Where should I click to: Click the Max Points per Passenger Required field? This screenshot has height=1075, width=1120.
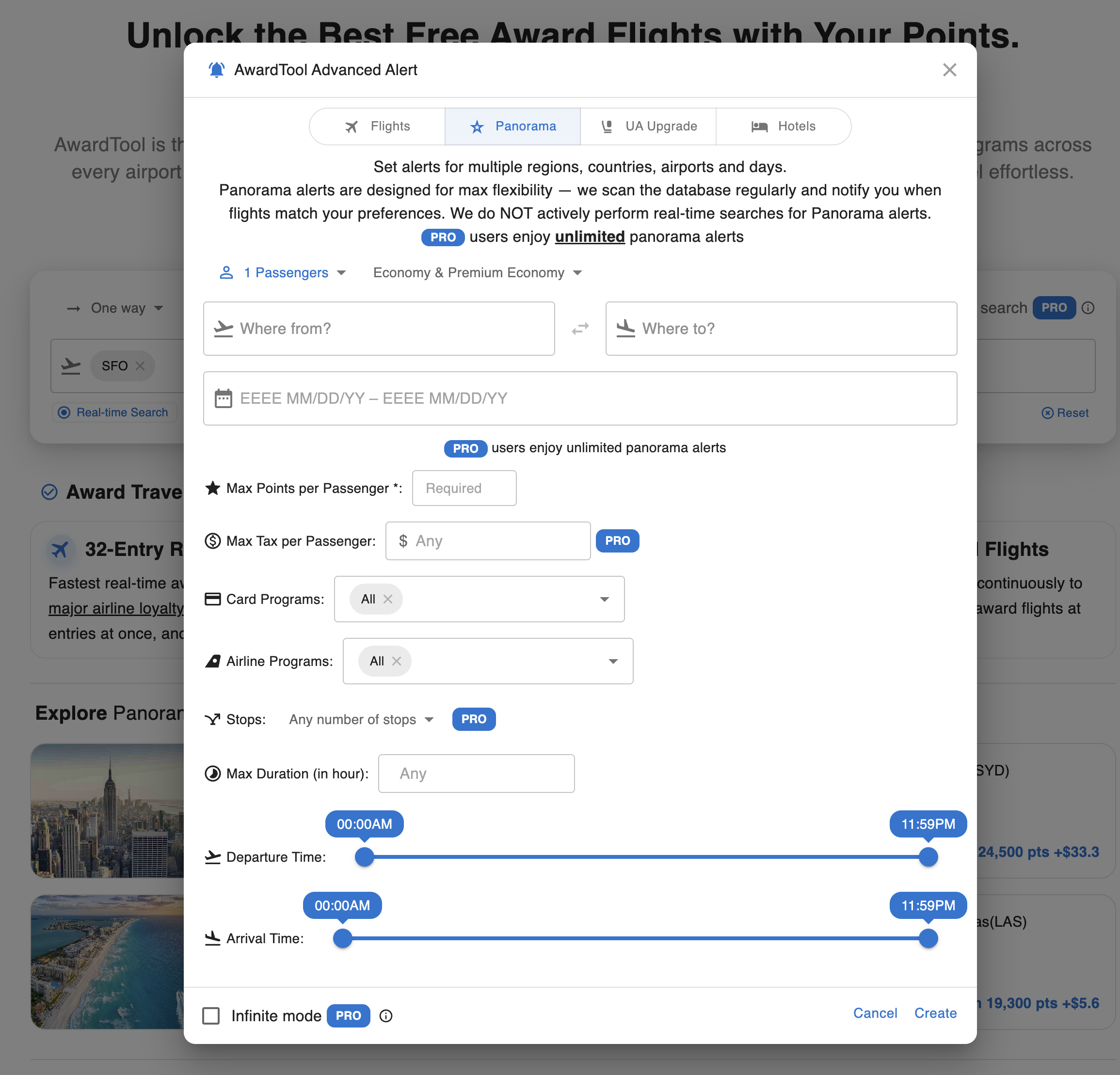pyautogui.click(x=464, y=488)
